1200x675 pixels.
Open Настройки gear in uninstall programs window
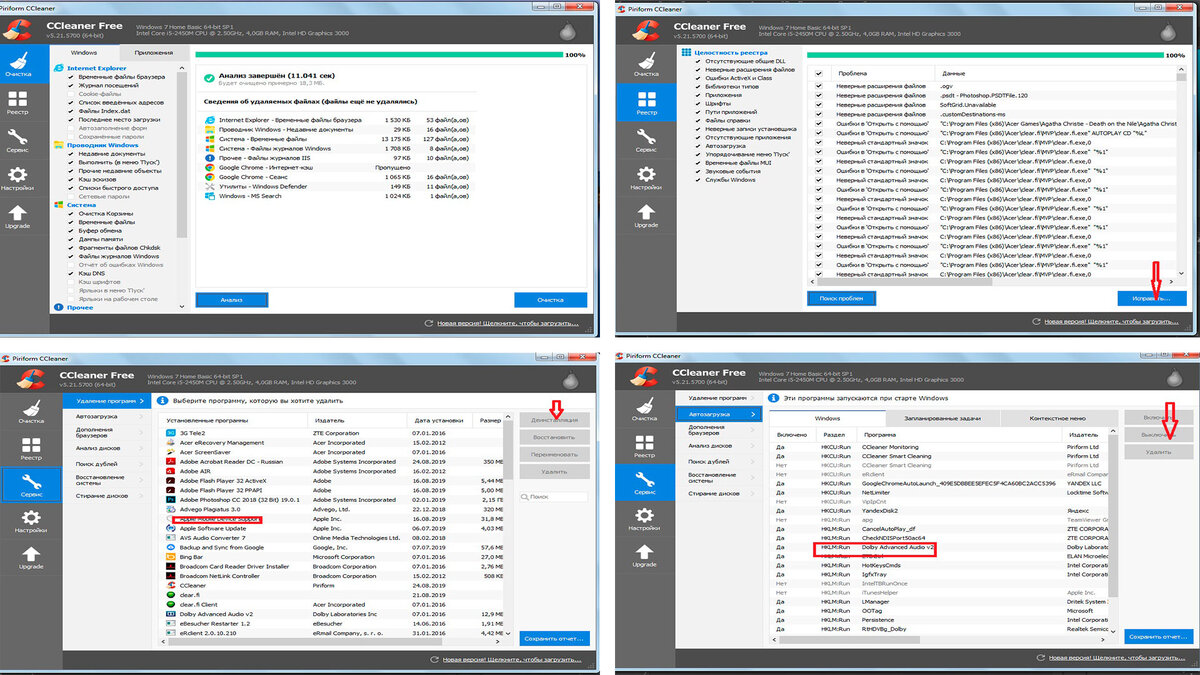31,521
